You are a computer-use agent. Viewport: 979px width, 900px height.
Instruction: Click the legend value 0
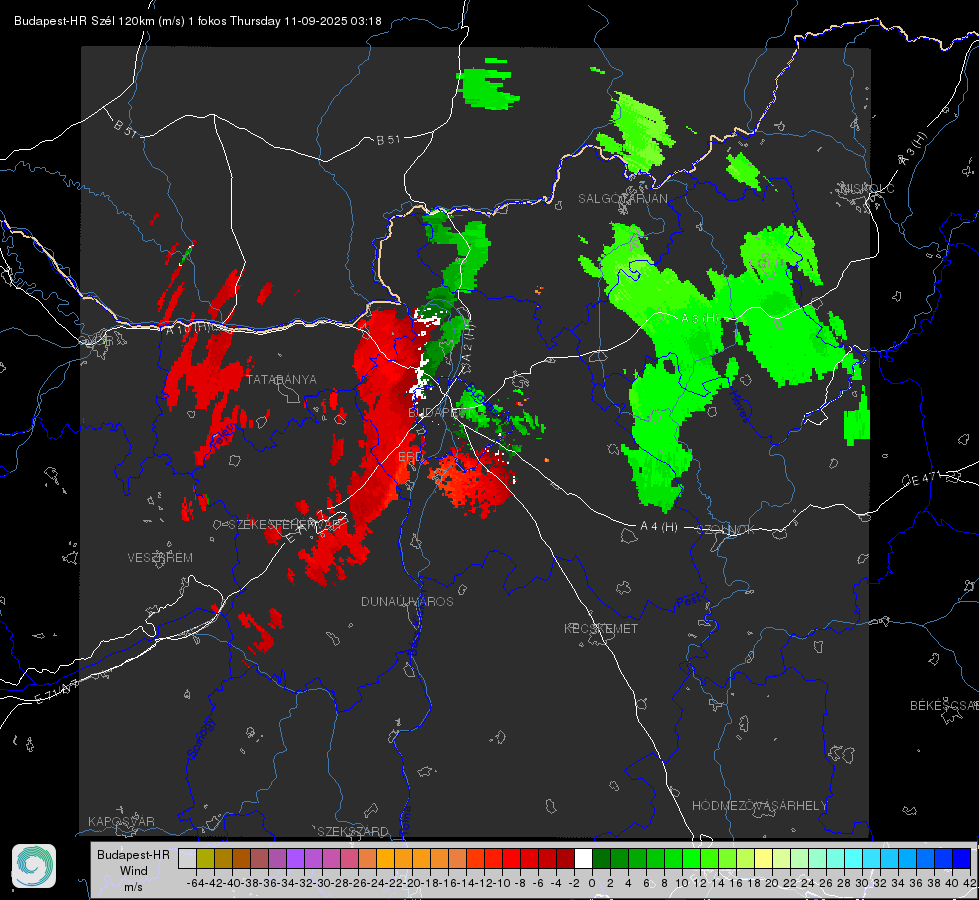(592, 883)
